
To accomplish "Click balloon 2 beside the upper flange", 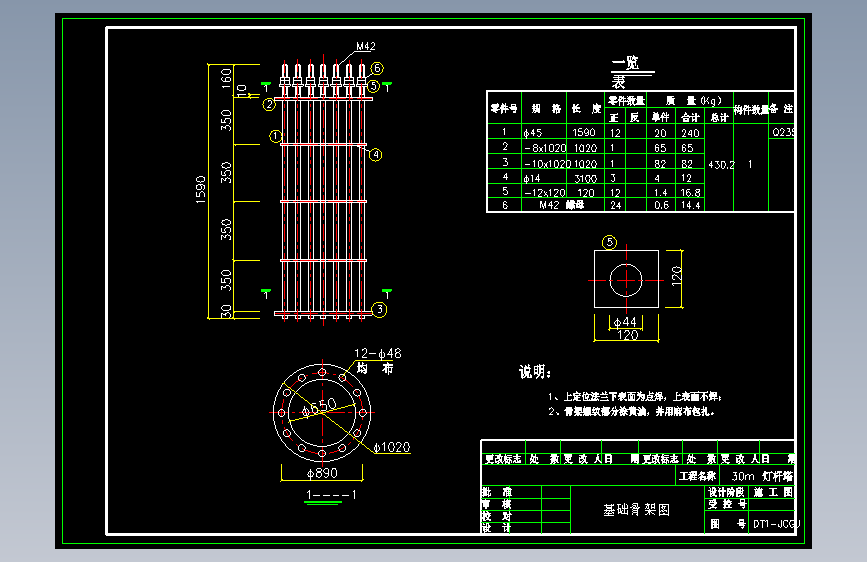I will [x=269, y=104].
